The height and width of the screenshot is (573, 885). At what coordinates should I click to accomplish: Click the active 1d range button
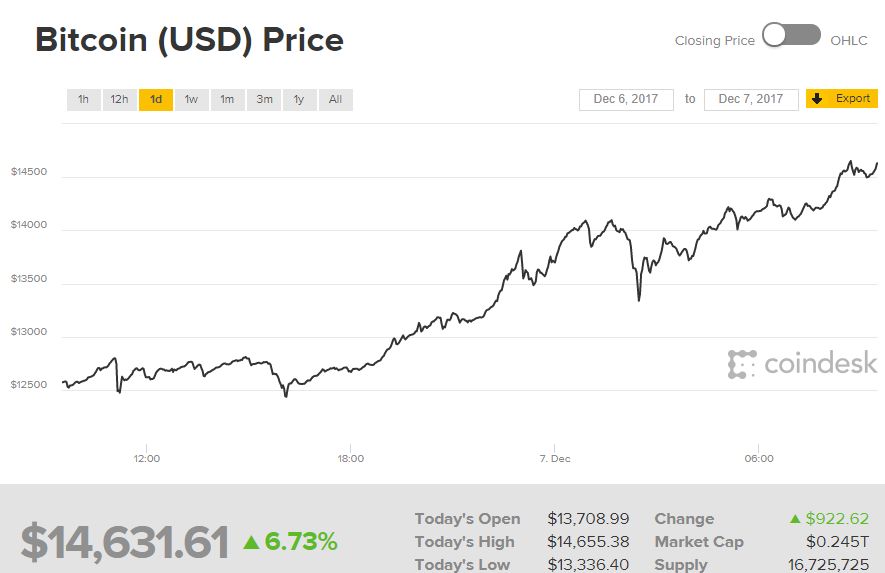point(156,99)
